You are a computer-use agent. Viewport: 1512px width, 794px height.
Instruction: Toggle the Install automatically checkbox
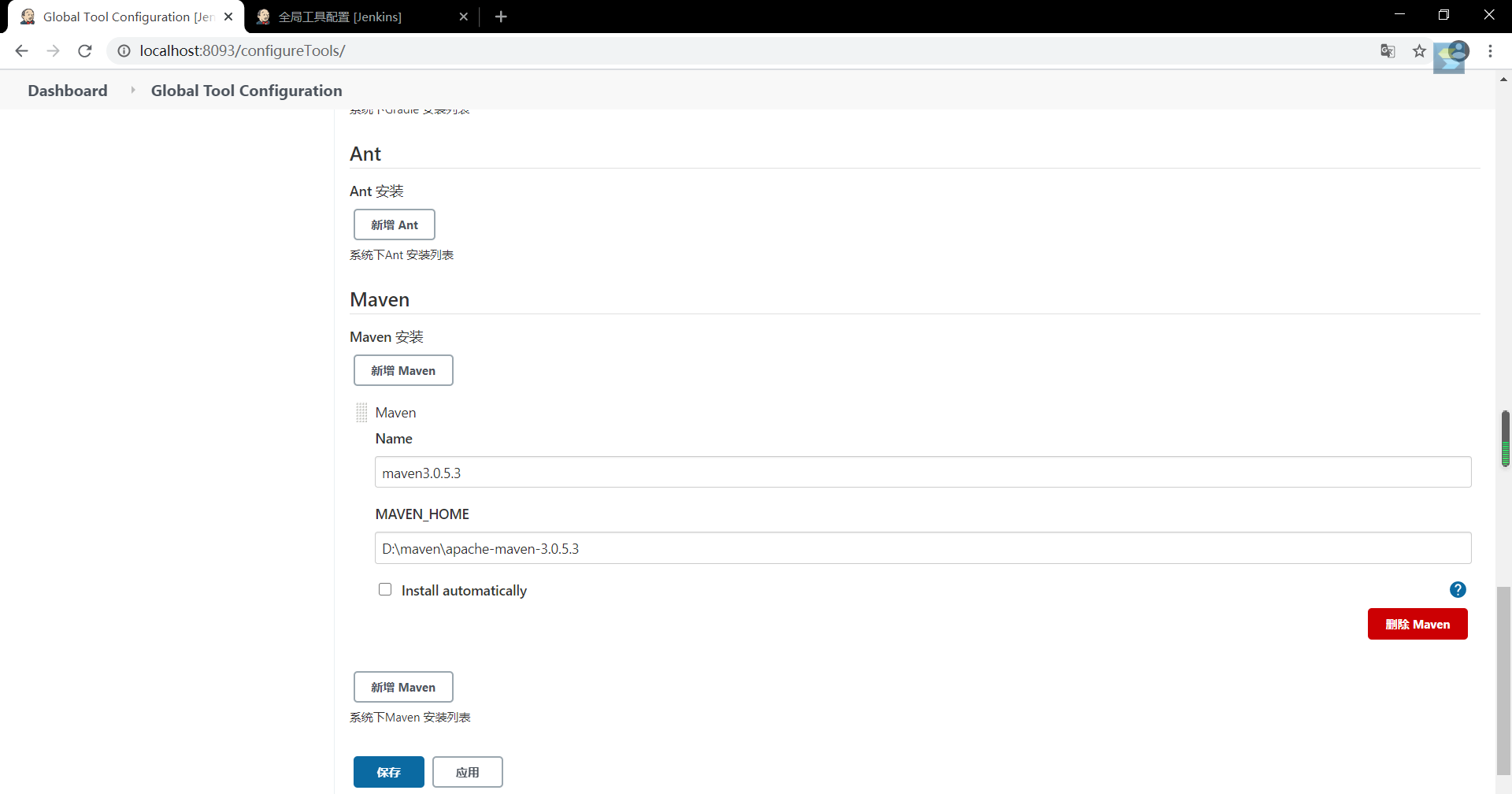coord(385,589)
